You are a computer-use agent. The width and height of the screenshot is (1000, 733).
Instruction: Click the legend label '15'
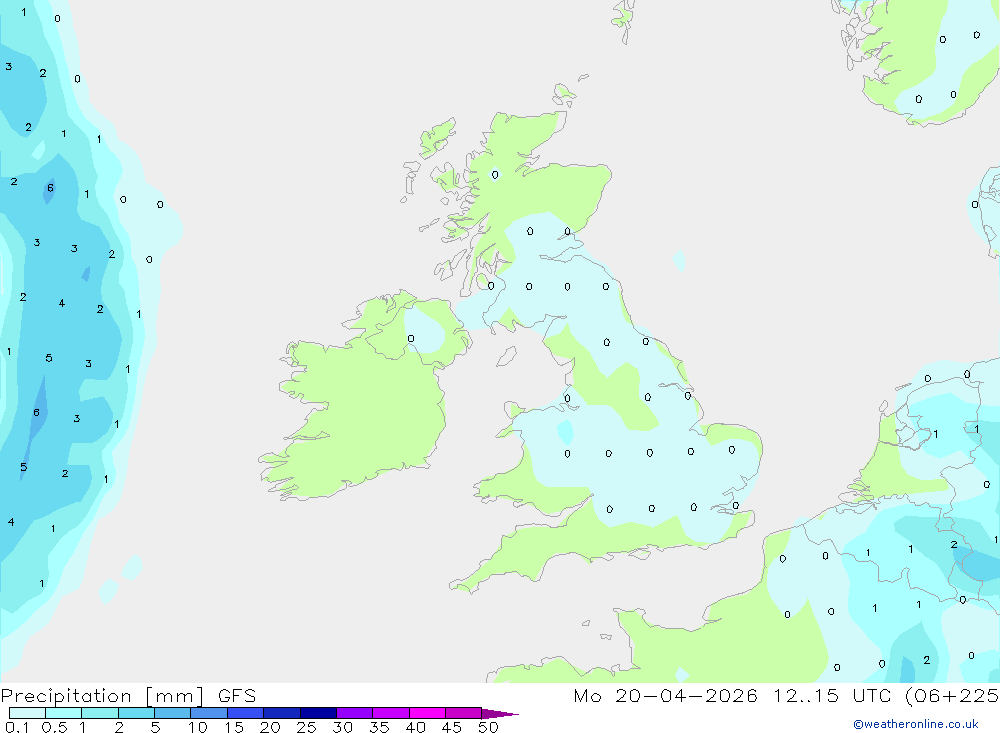point(234,727)
